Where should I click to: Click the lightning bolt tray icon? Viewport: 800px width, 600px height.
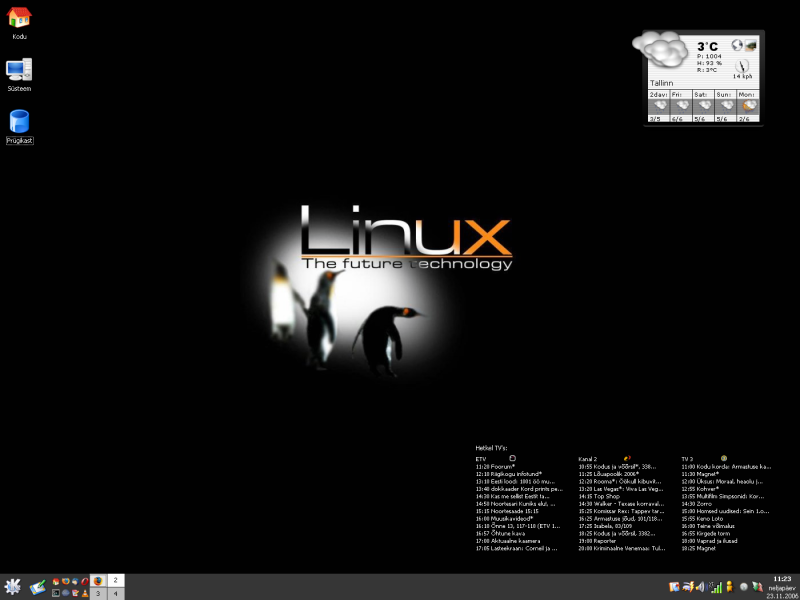click(x=688, y=587)
